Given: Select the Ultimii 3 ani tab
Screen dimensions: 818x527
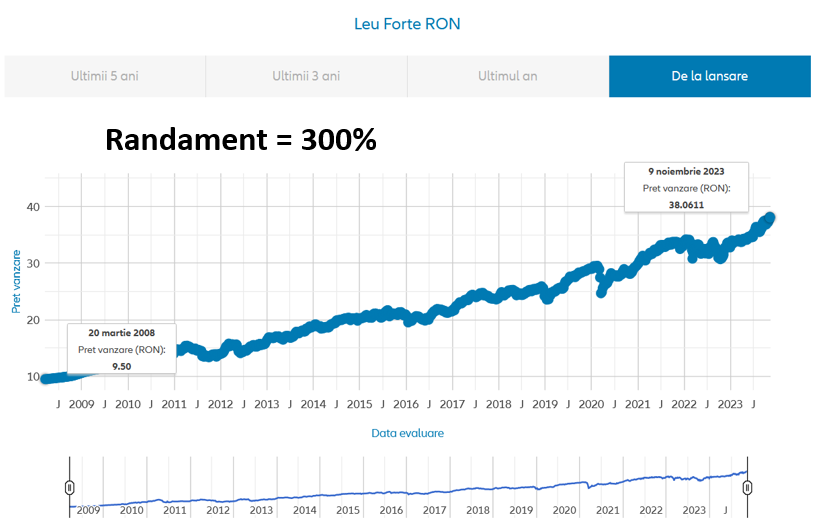Looking at the screenshot, I should coord(306,76).
